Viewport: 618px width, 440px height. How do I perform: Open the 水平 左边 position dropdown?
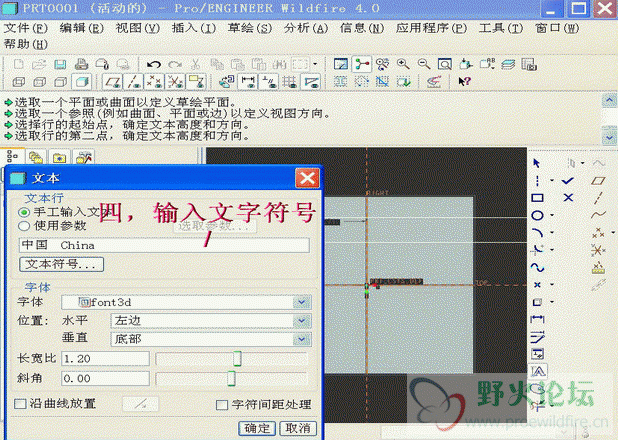click(x=302, y=321)
